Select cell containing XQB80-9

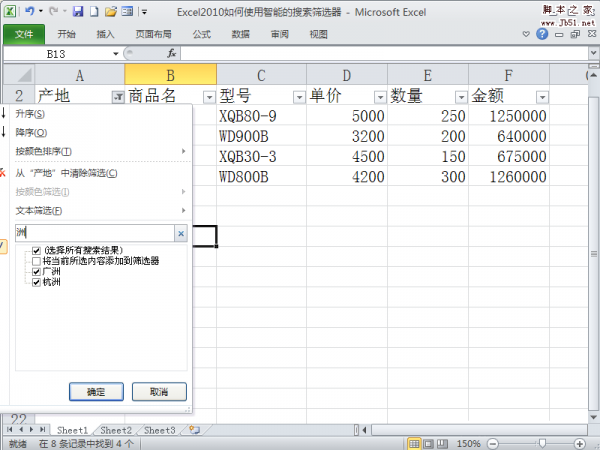(x=261, y=116)
